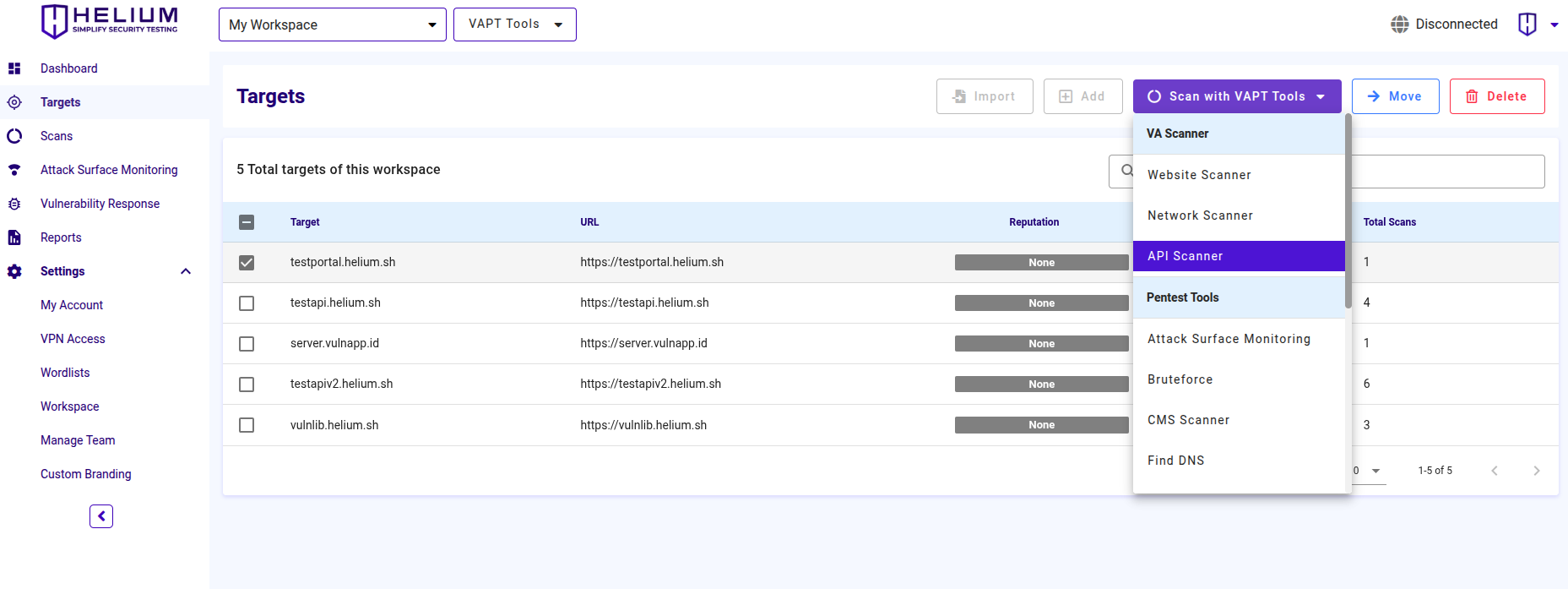Sort by the Reputation column header
This screenshot has height=589, width=1568.
[1034, 222]
